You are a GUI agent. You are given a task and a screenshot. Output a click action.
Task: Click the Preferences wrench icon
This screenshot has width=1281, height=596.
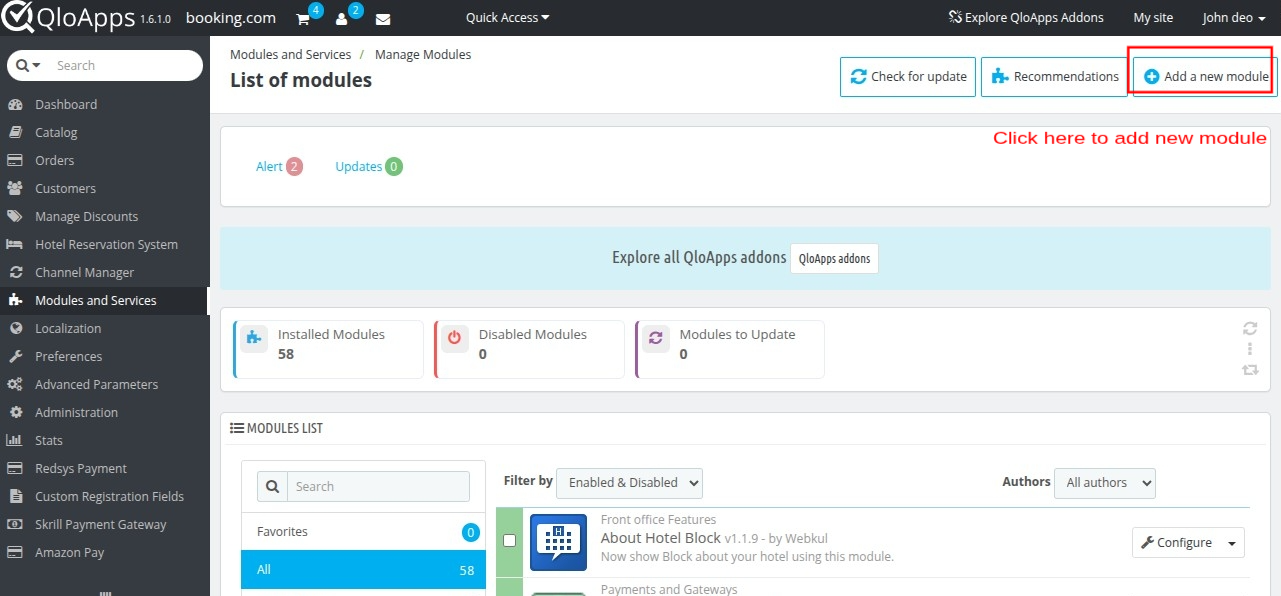click(x=15, y=356)
